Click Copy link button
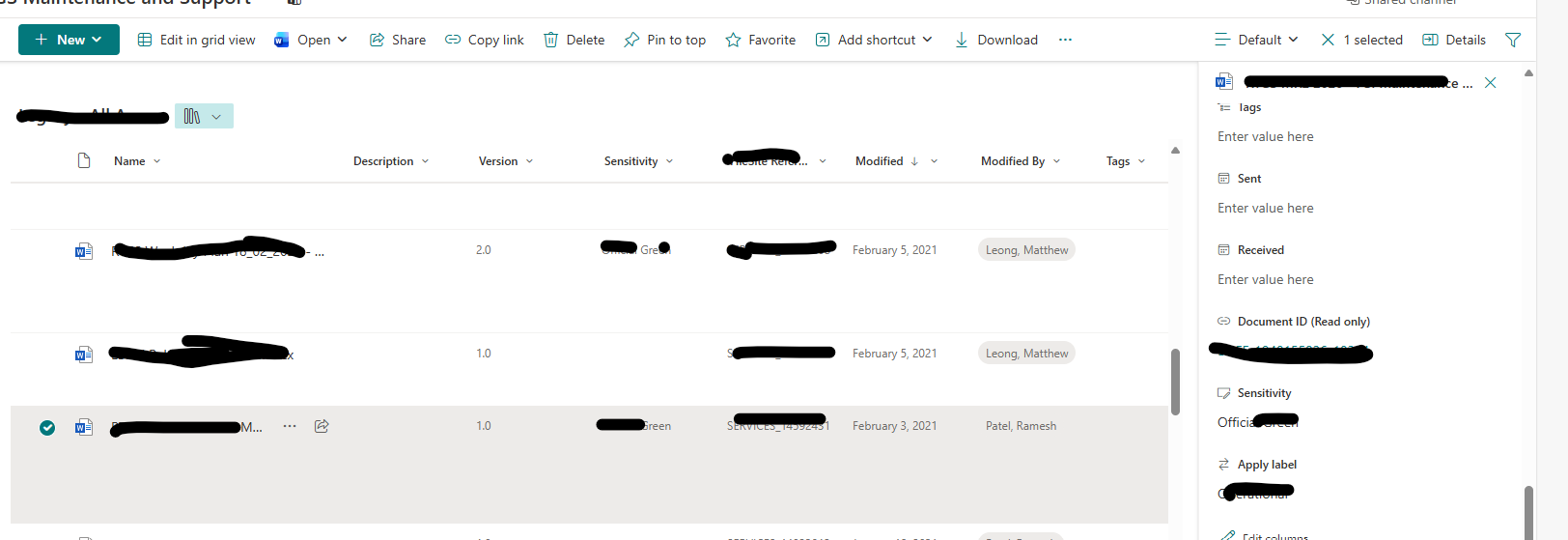Image resolution: width=1568 pixels, height=540 pixels. [x=484, y=40]
